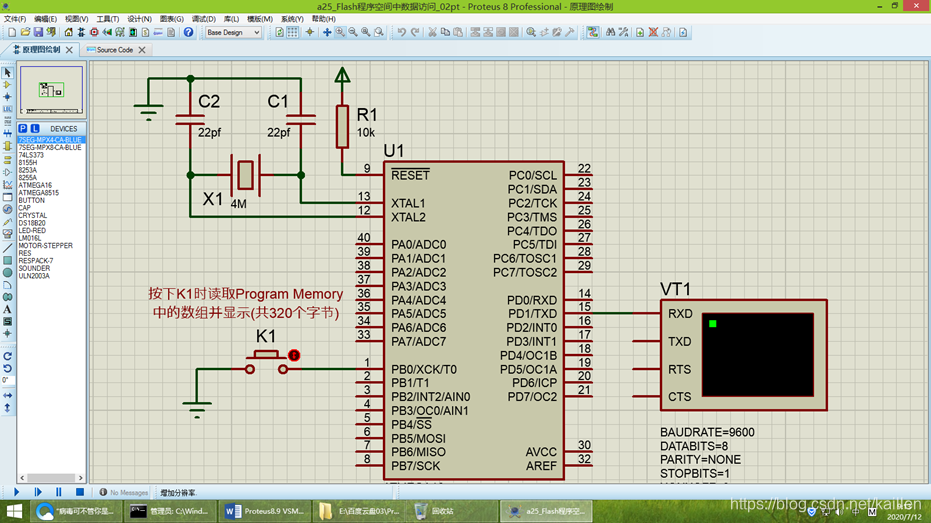Switch to the Source Code tab
The image size is (931, 523).
click(x=115, y=50)
